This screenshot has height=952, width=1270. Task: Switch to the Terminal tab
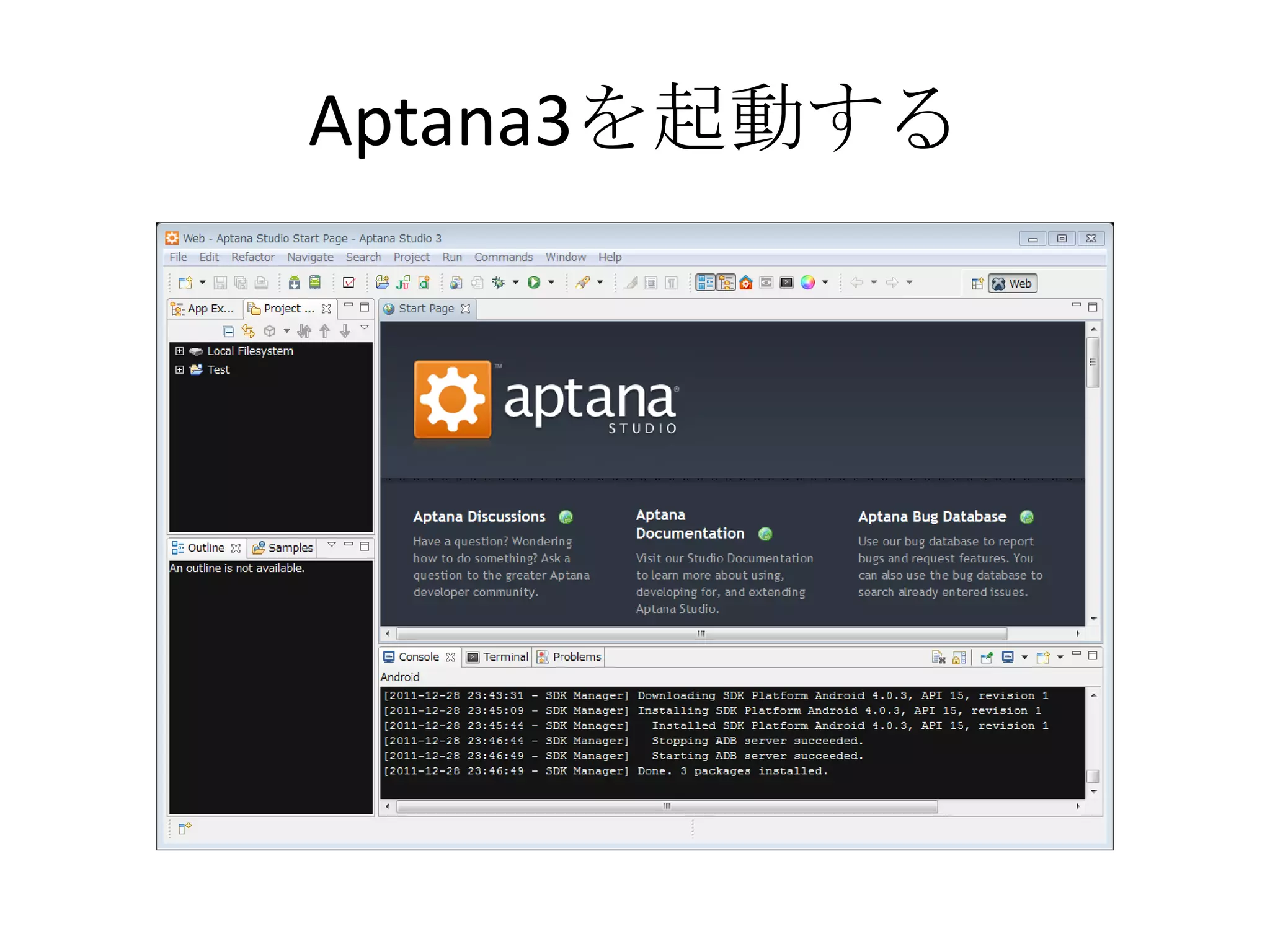498,657
